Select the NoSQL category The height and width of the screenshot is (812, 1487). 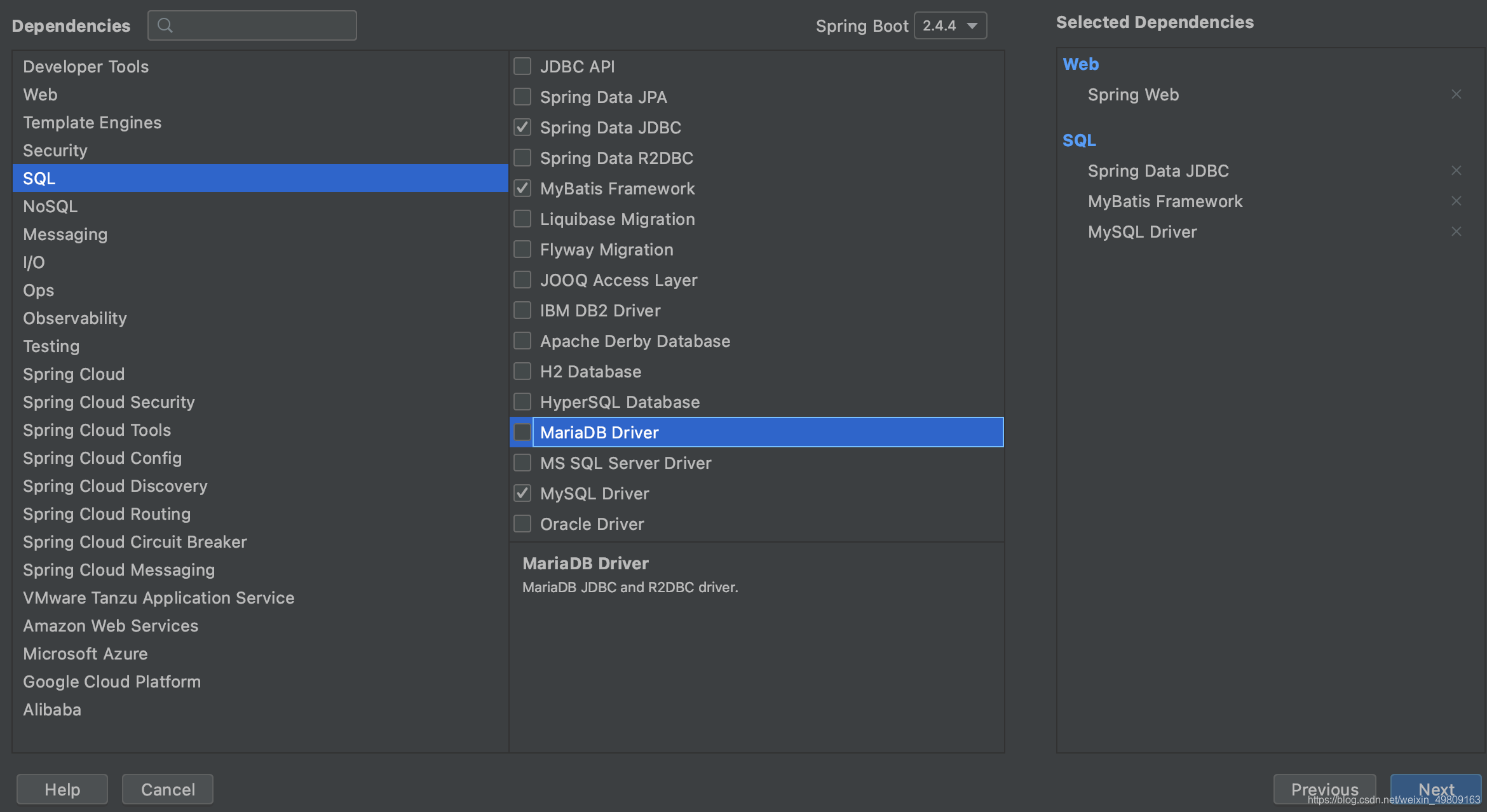point(261,206)
